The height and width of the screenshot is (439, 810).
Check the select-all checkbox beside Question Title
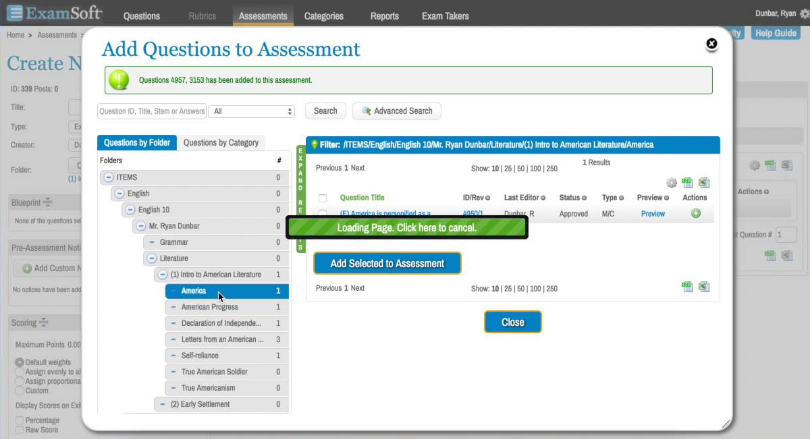point(322,198)
